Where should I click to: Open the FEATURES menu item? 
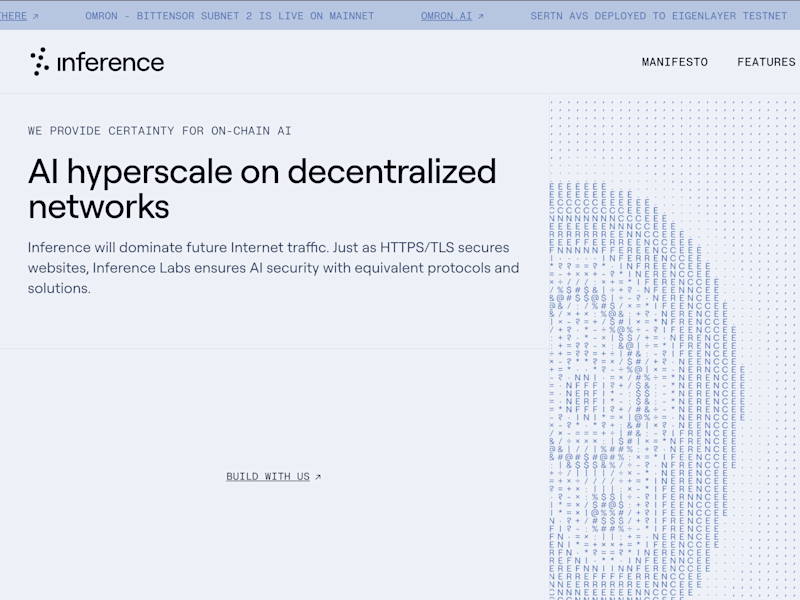tap(766, 62)
